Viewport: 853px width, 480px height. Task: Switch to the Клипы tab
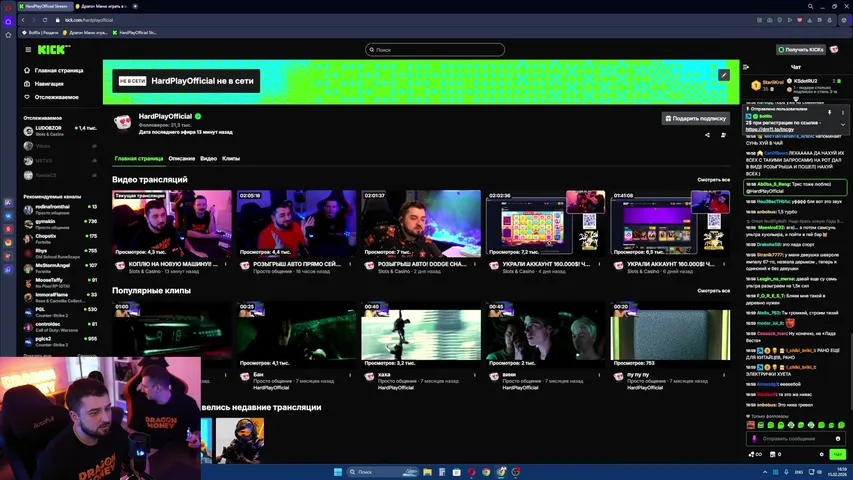click(230, 159)
